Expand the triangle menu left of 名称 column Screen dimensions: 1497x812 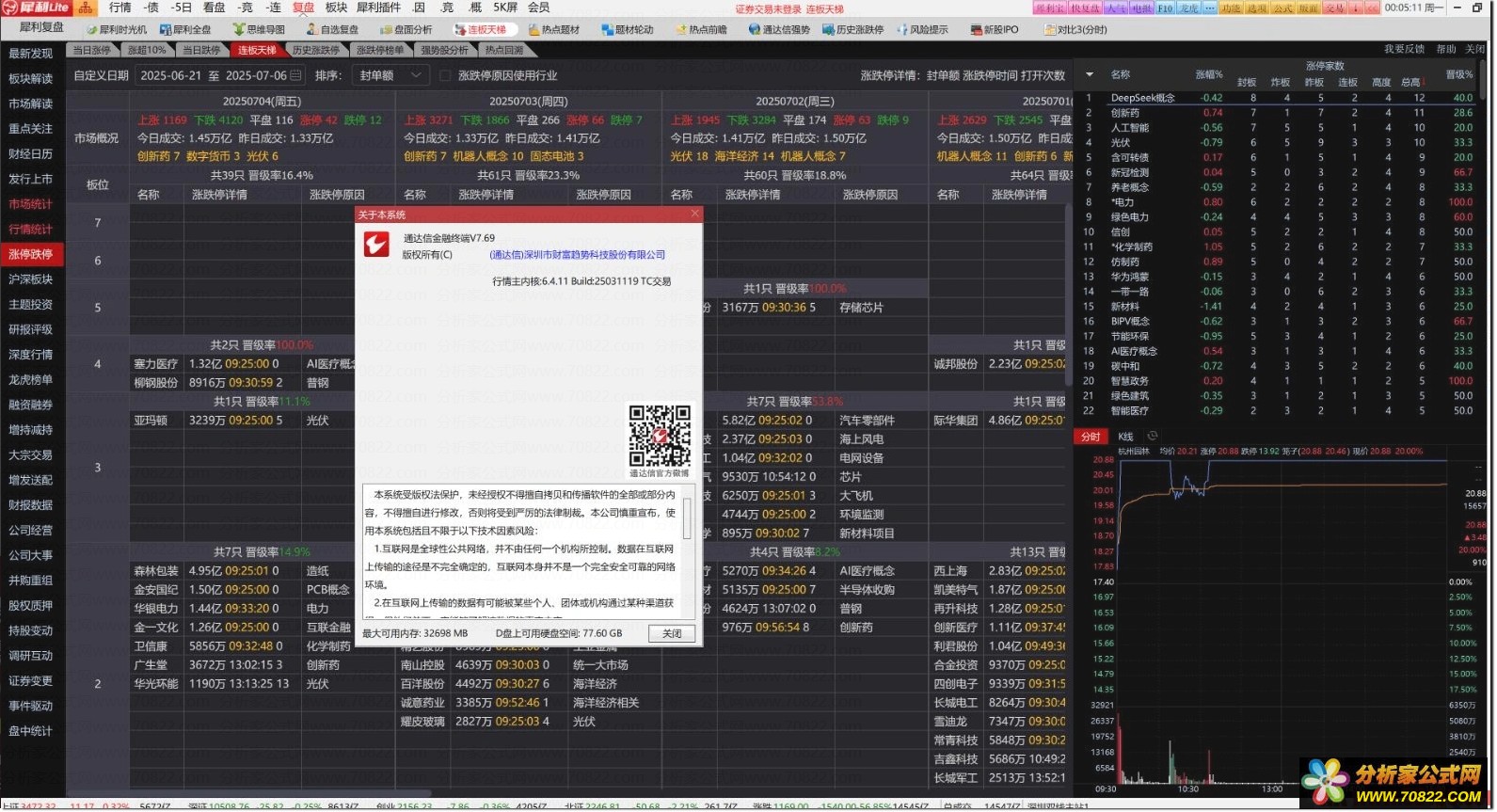tap(1090, 74)
